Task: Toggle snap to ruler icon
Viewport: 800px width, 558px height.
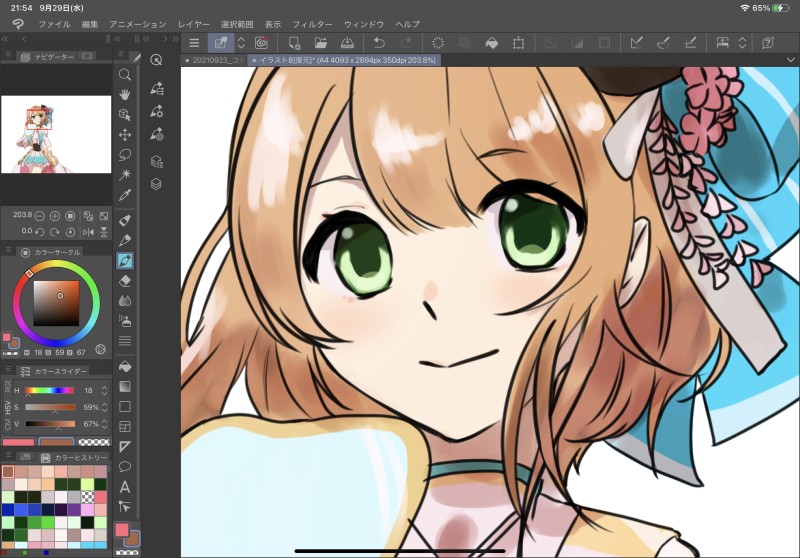Action: click(x=636, y=43)
